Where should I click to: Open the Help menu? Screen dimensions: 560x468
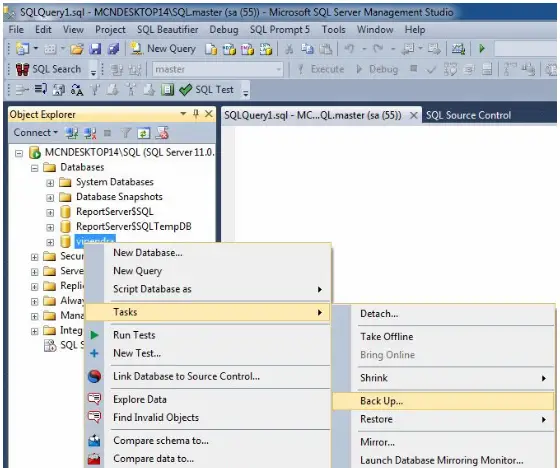pyautogui.click(x=415, y=30)
